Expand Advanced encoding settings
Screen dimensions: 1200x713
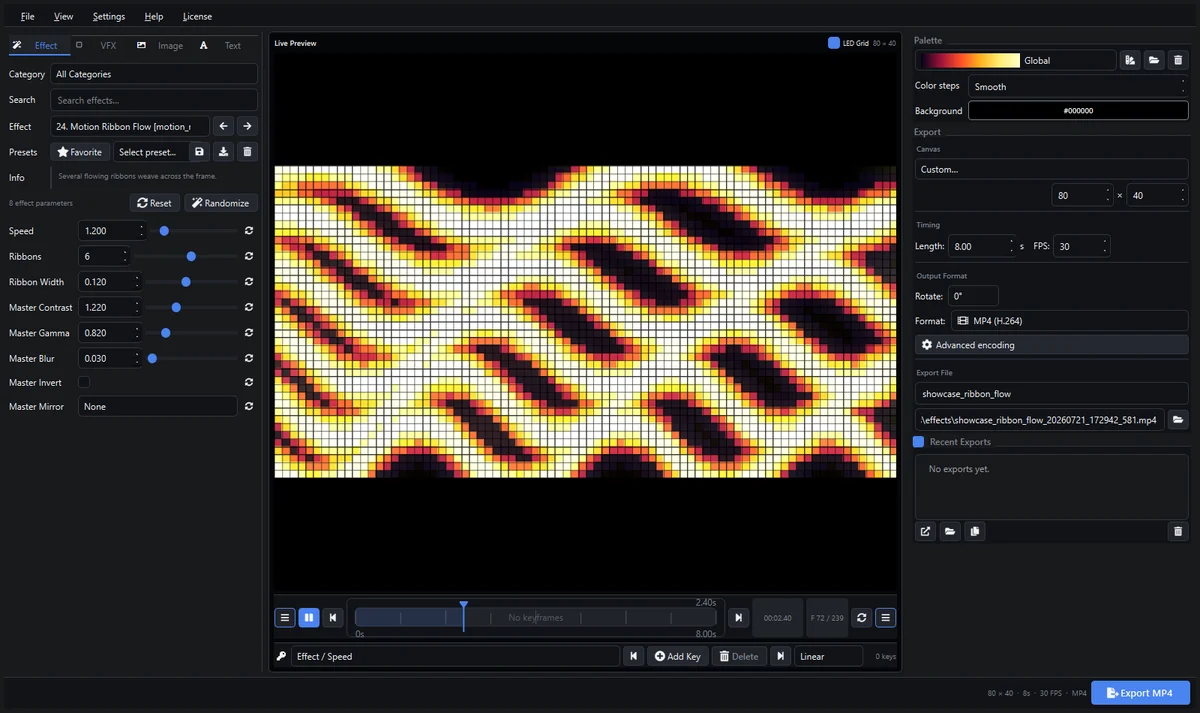click(x=1052, y=345)
